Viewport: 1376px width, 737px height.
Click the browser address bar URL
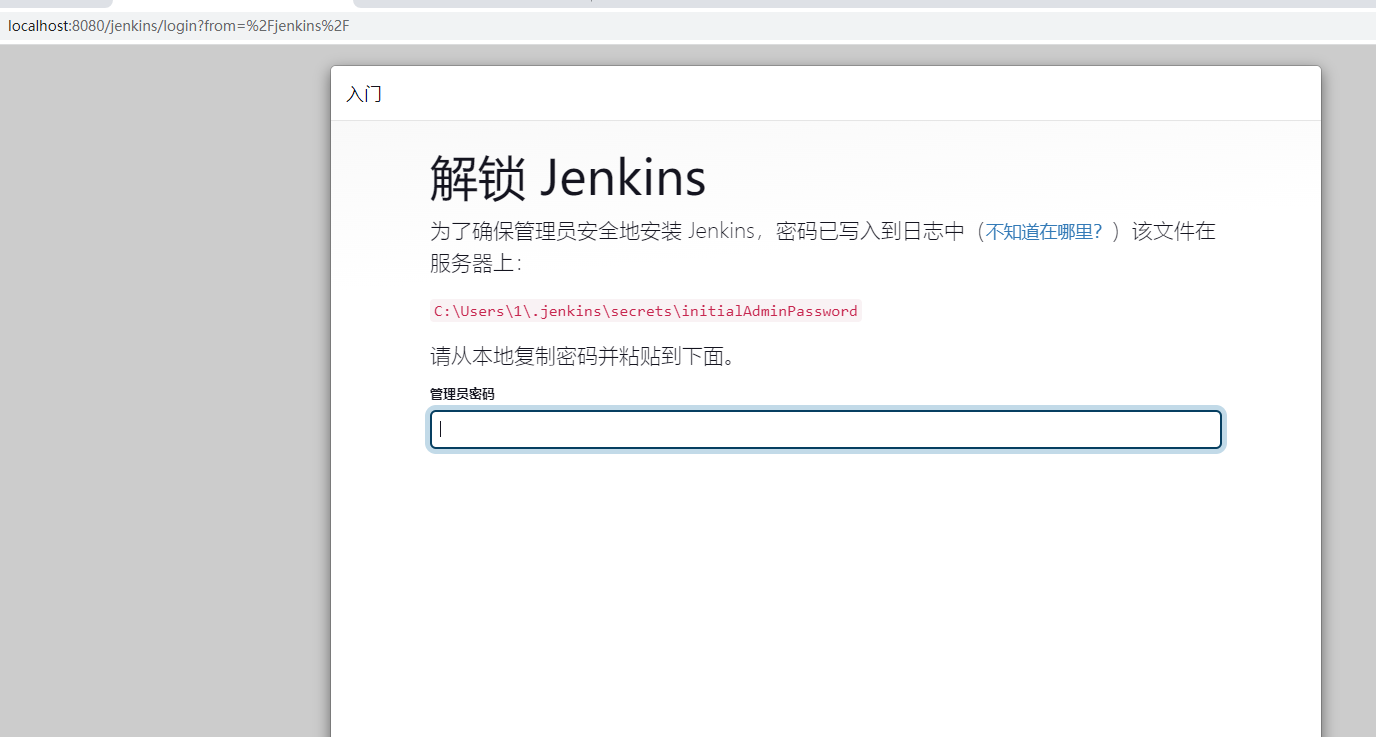pyautogui.click(x=179, y=25)
